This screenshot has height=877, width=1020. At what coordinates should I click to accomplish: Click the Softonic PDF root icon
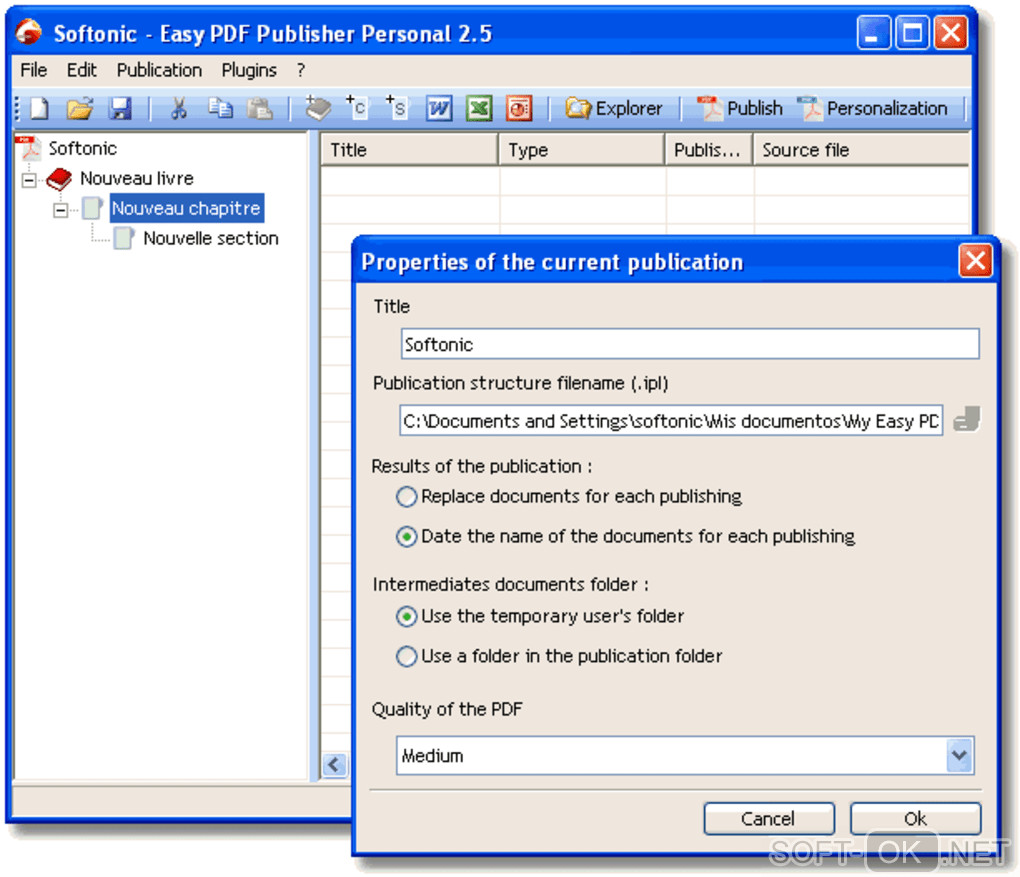(x=27, y=148)
